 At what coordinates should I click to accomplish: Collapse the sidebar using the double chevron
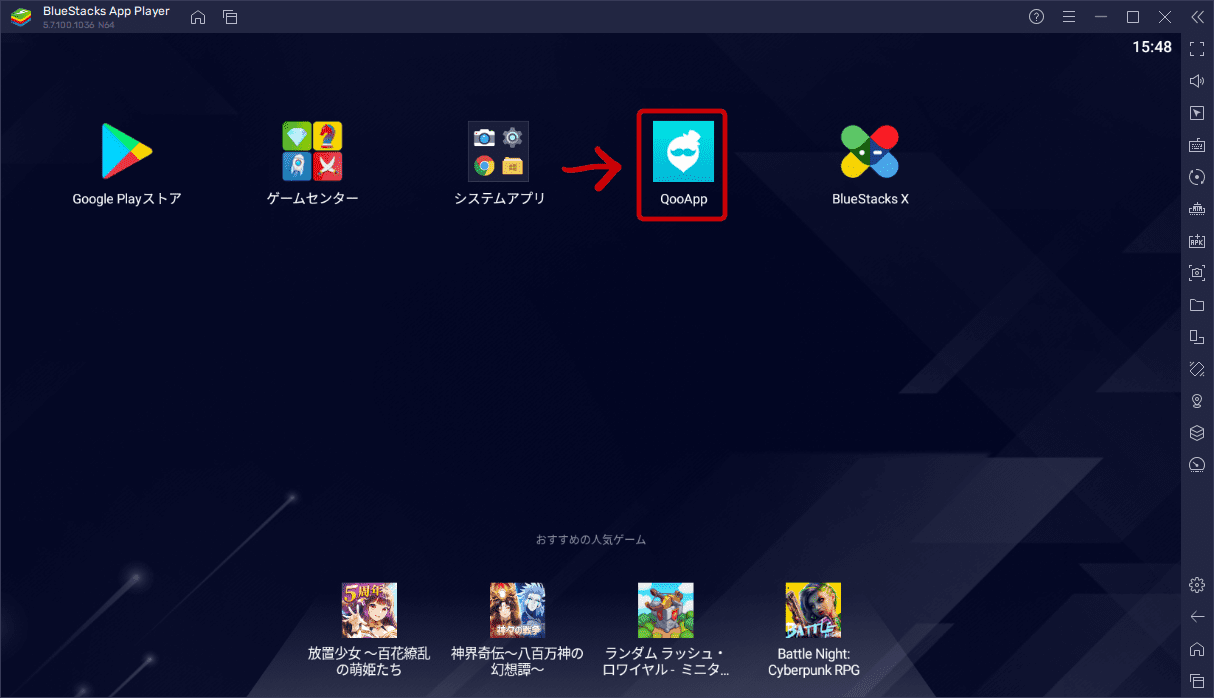pyautogui.click(x=1197, y=16)
